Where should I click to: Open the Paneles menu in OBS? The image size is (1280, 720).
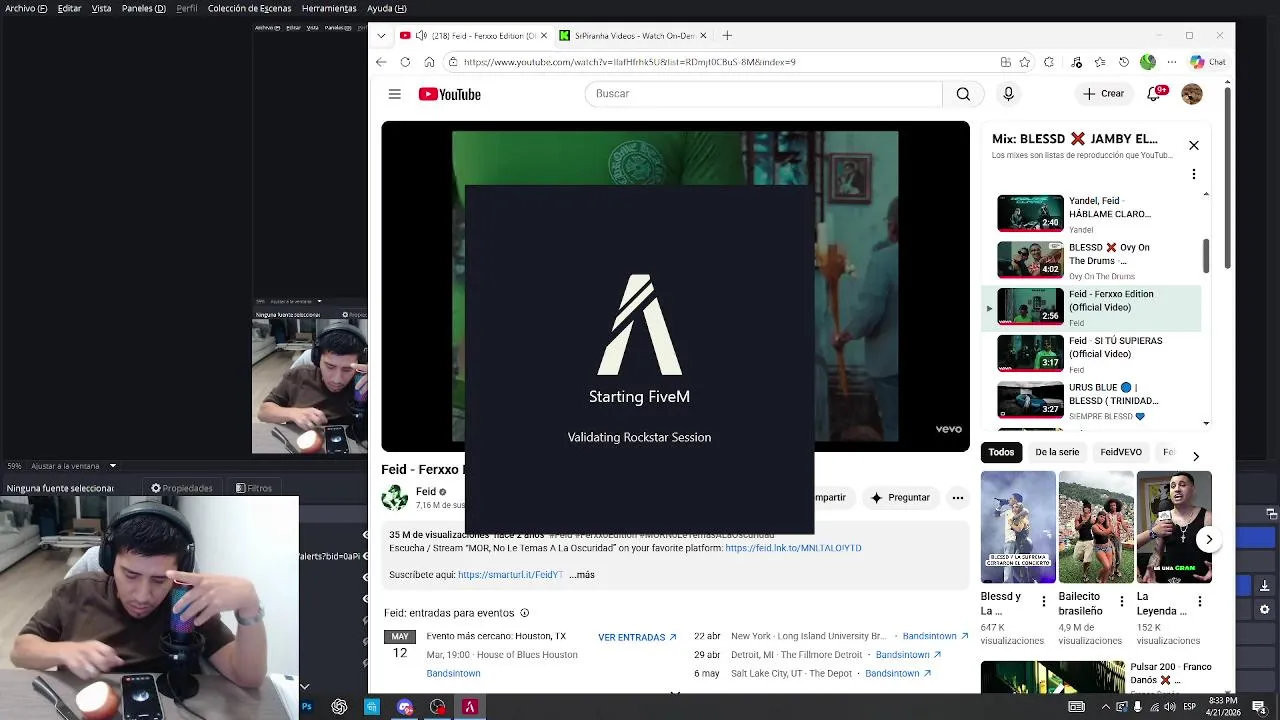tap(144, 8)
